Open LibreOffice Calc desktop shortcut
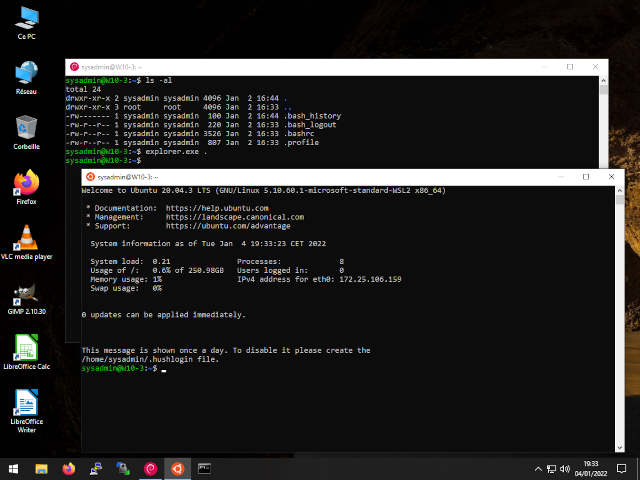This screenshot has width=640, height=480. (27, 352)
